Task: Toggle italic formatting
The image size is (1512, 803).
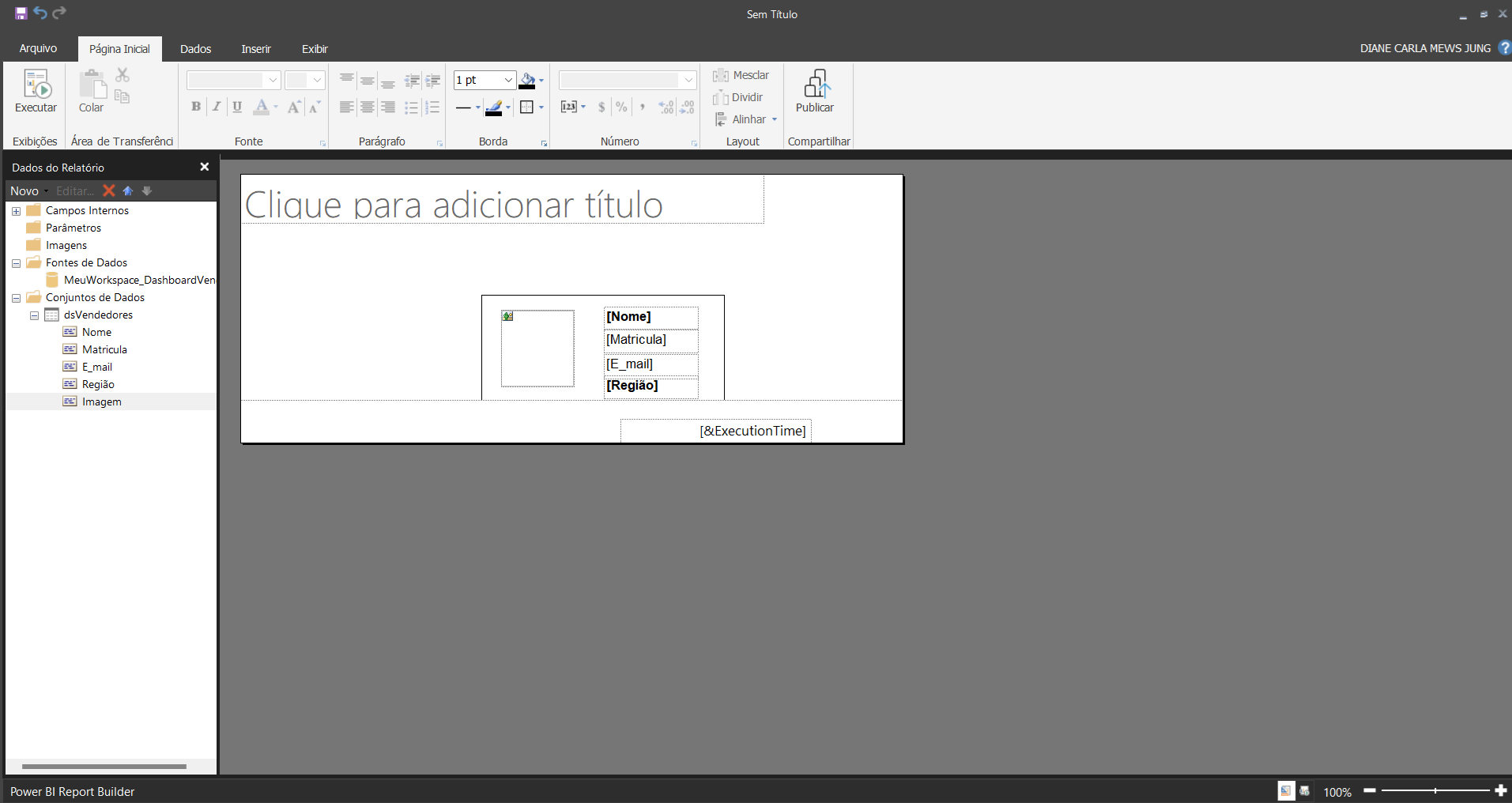Action: pyautogui.click(x=217, y=107)
